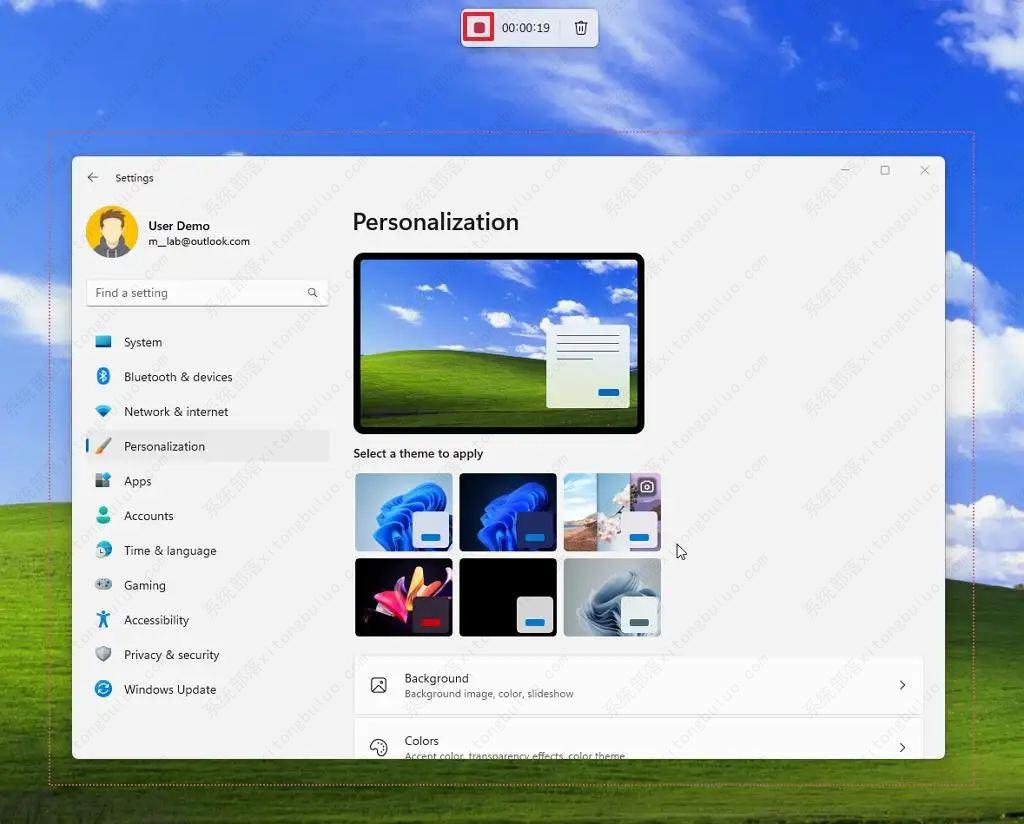
Task: Expand the Background settings chevron
Action: [901, 686]
